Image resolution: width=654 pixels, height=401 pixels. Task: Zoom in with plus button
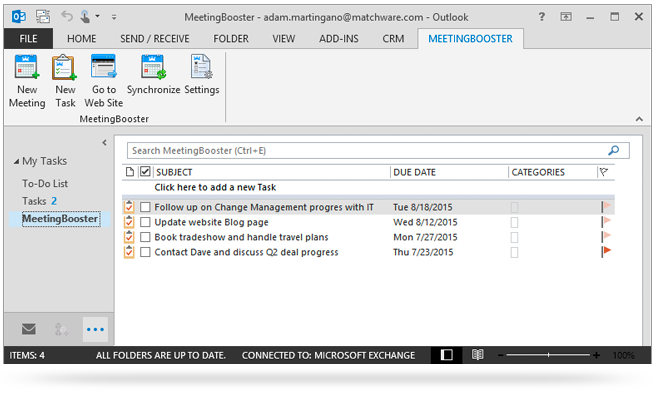tap(596, 355)
